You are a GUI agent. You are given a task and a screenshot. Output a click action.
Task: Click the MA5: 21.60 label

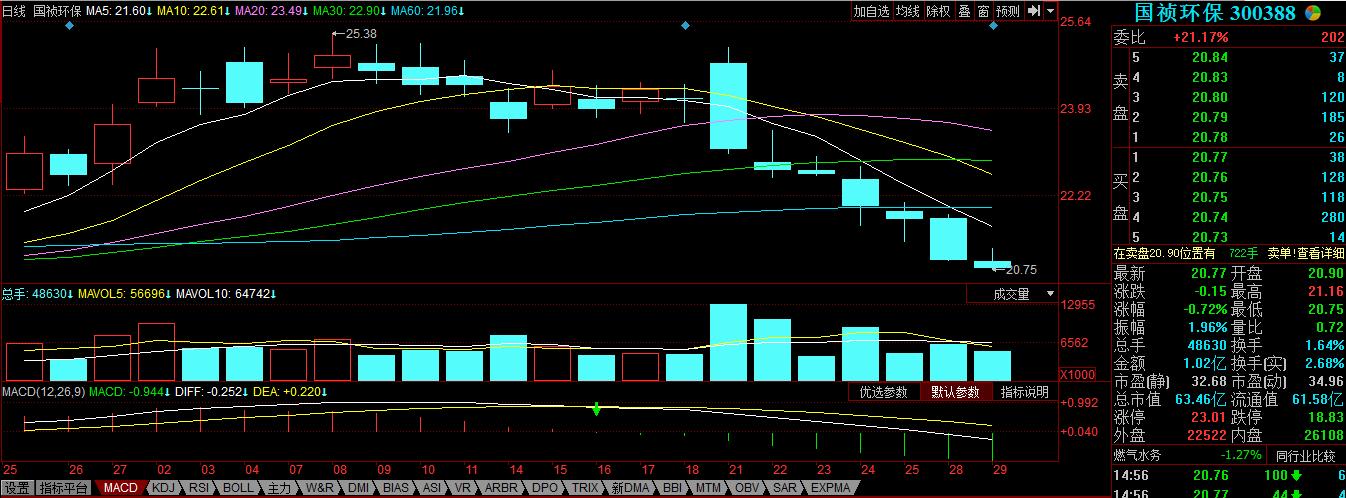click(119, 11)
